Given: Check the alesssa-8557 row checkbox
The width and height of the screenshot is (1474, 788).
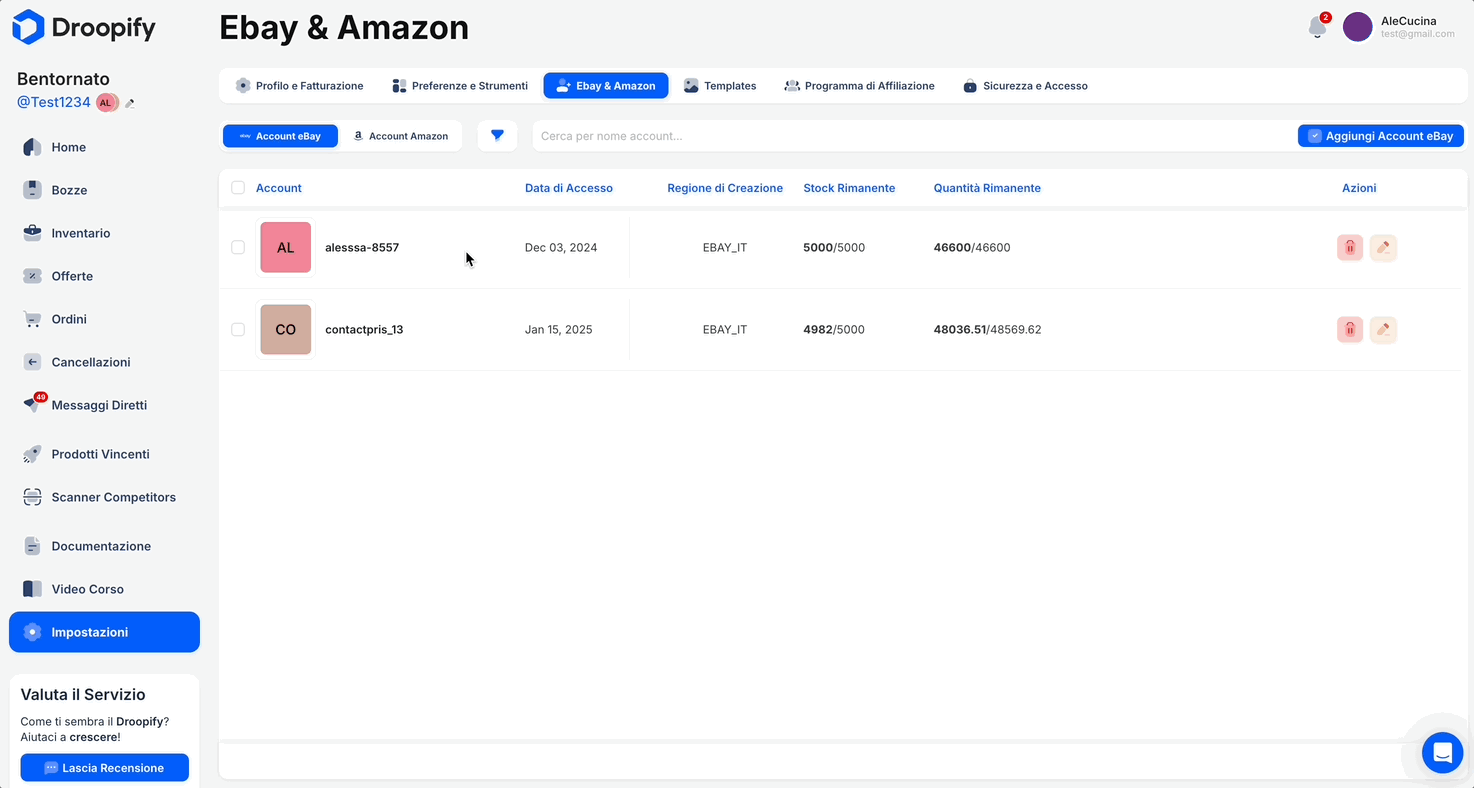Looking at the screenshot, I should click(238, 247).
